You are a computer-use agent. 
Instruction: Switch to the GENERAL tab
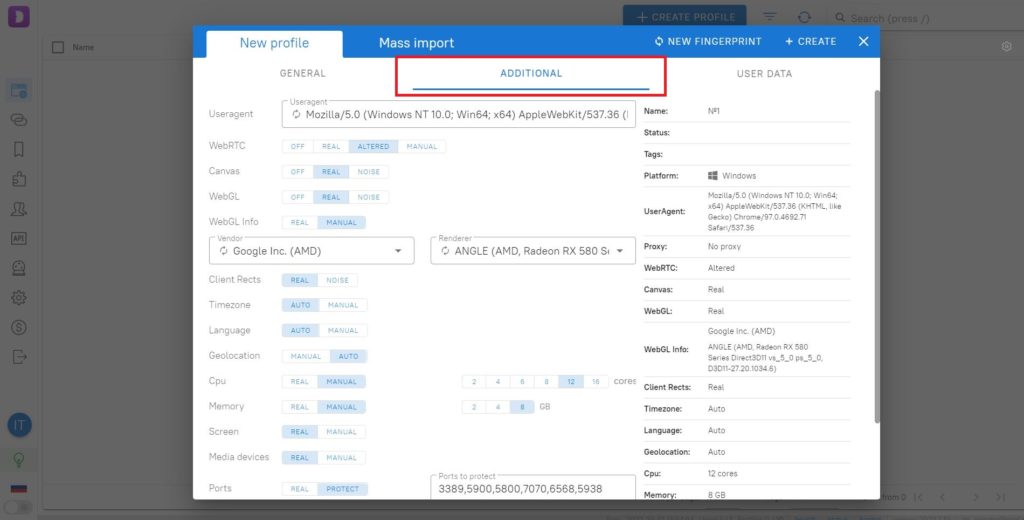(x=302, y=74)
